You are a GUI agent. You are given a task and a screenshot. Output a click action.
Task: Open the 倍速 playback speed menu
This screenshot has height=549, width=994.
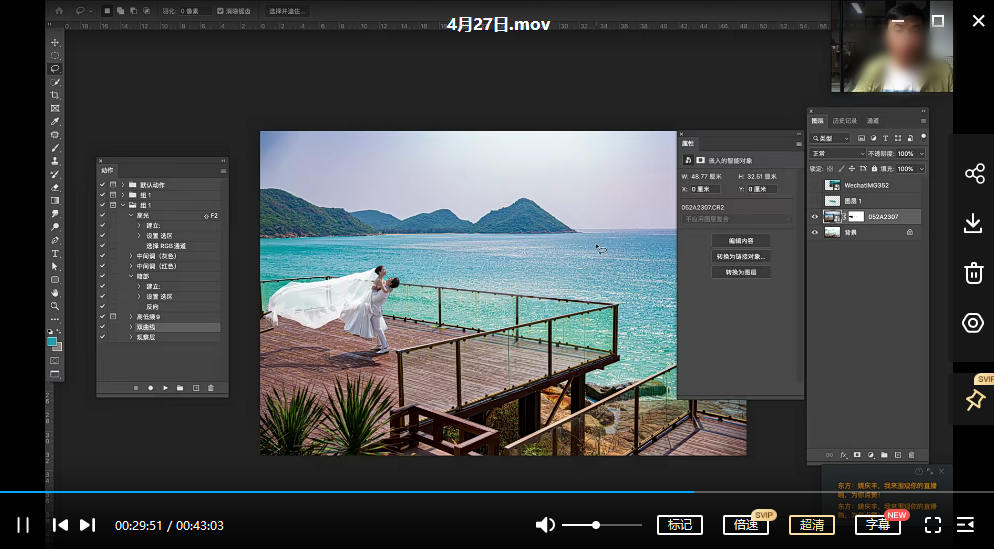click(745, 525)
